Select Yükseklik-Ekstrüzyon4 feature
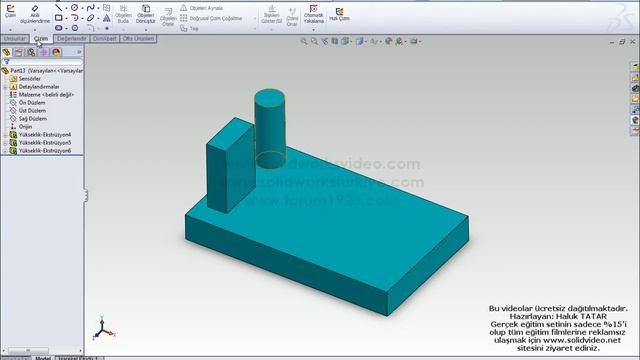Viewport: 640px width, 360px height. (44, 135)
